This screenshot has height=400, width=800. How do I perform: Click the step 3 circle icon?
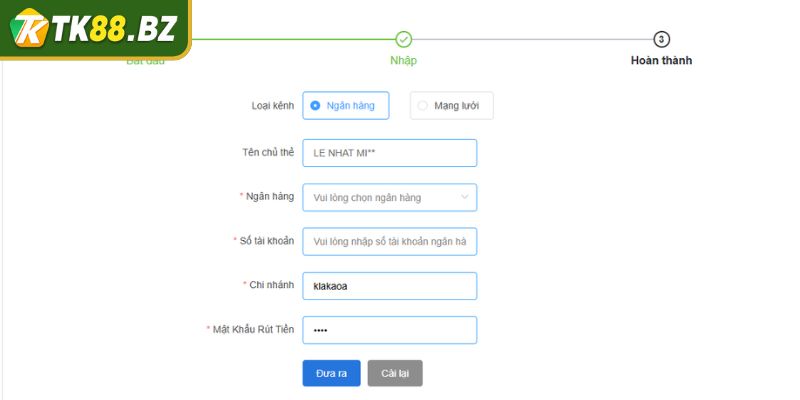coord(661,39)
